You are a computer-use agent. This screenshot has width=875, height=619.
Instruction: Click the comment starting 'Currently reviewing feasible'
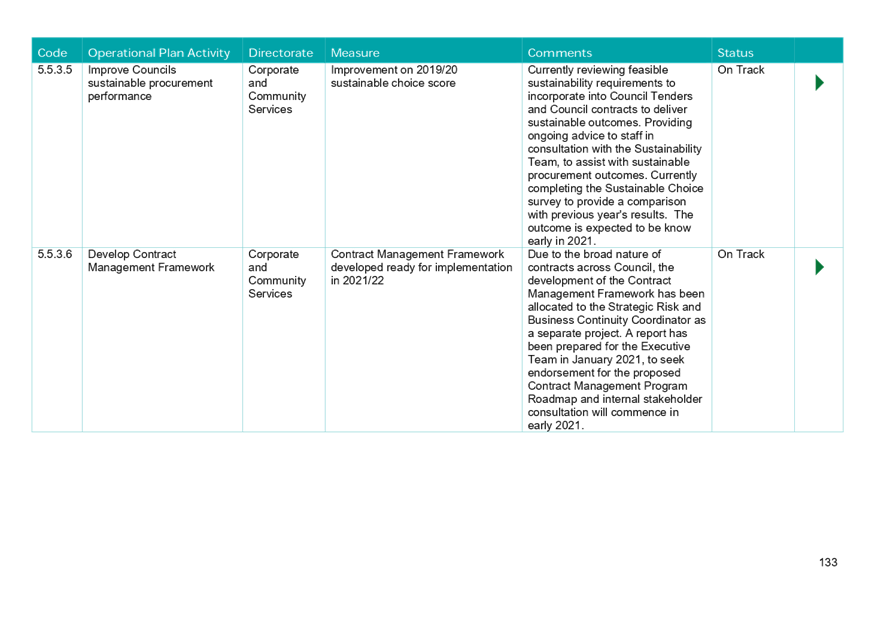[x=616, y=155]
